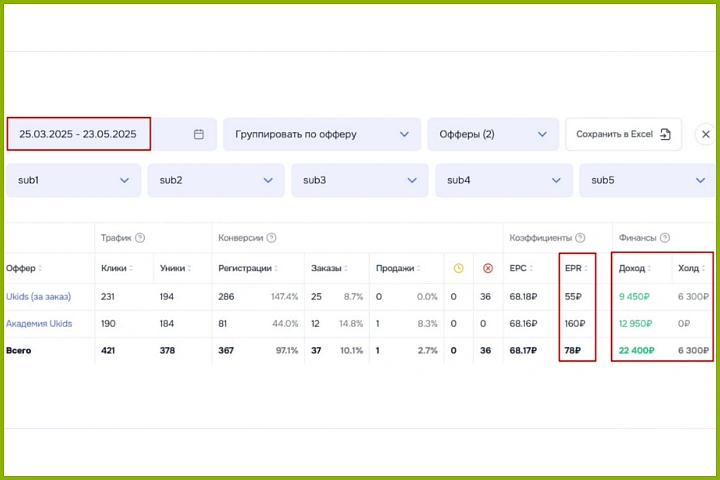Sort table by Регистрации column header
This screenshot has height=480, width=720.
pos(250,268)
